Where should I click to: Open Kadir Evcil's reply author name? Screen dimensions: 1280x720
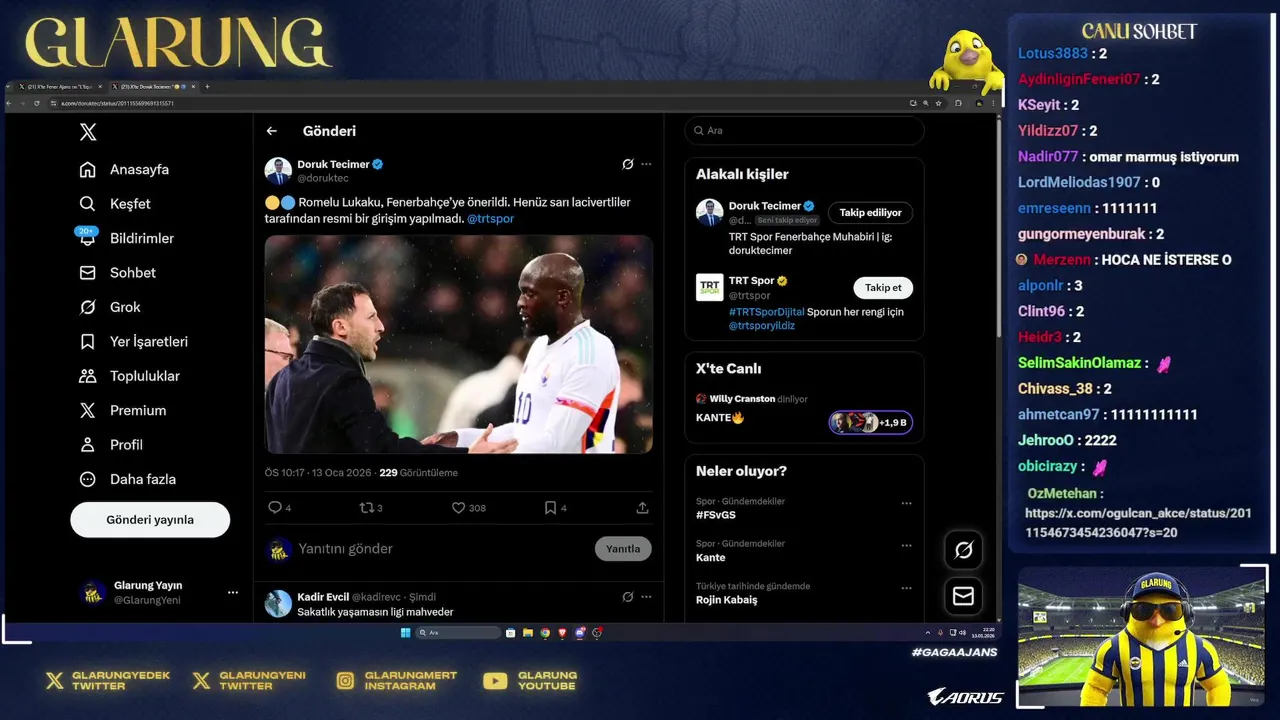coord(323,597)
